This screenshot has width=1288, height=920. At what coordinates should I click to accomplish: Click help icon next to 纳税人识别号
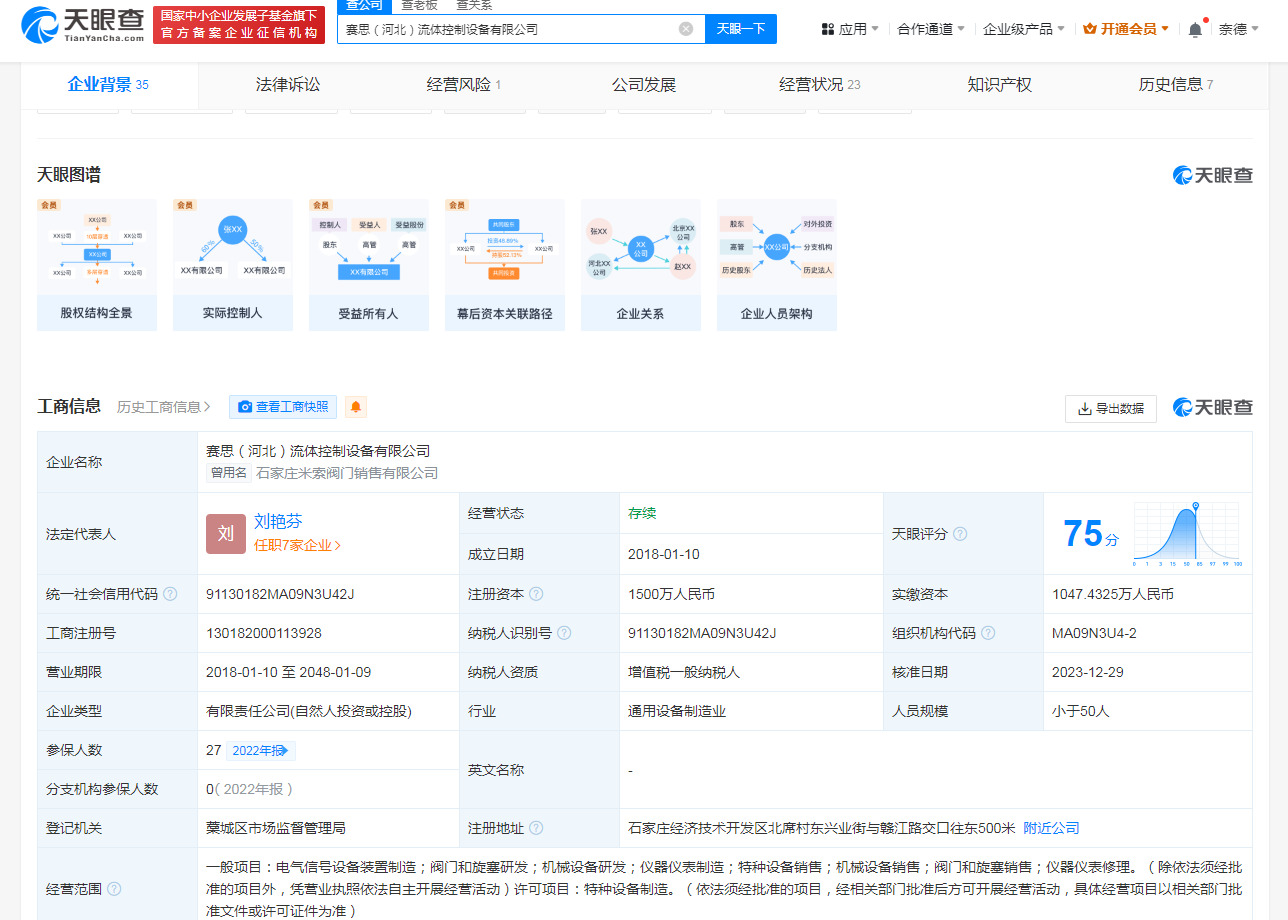pyautogui.click(x=564, y=633)
